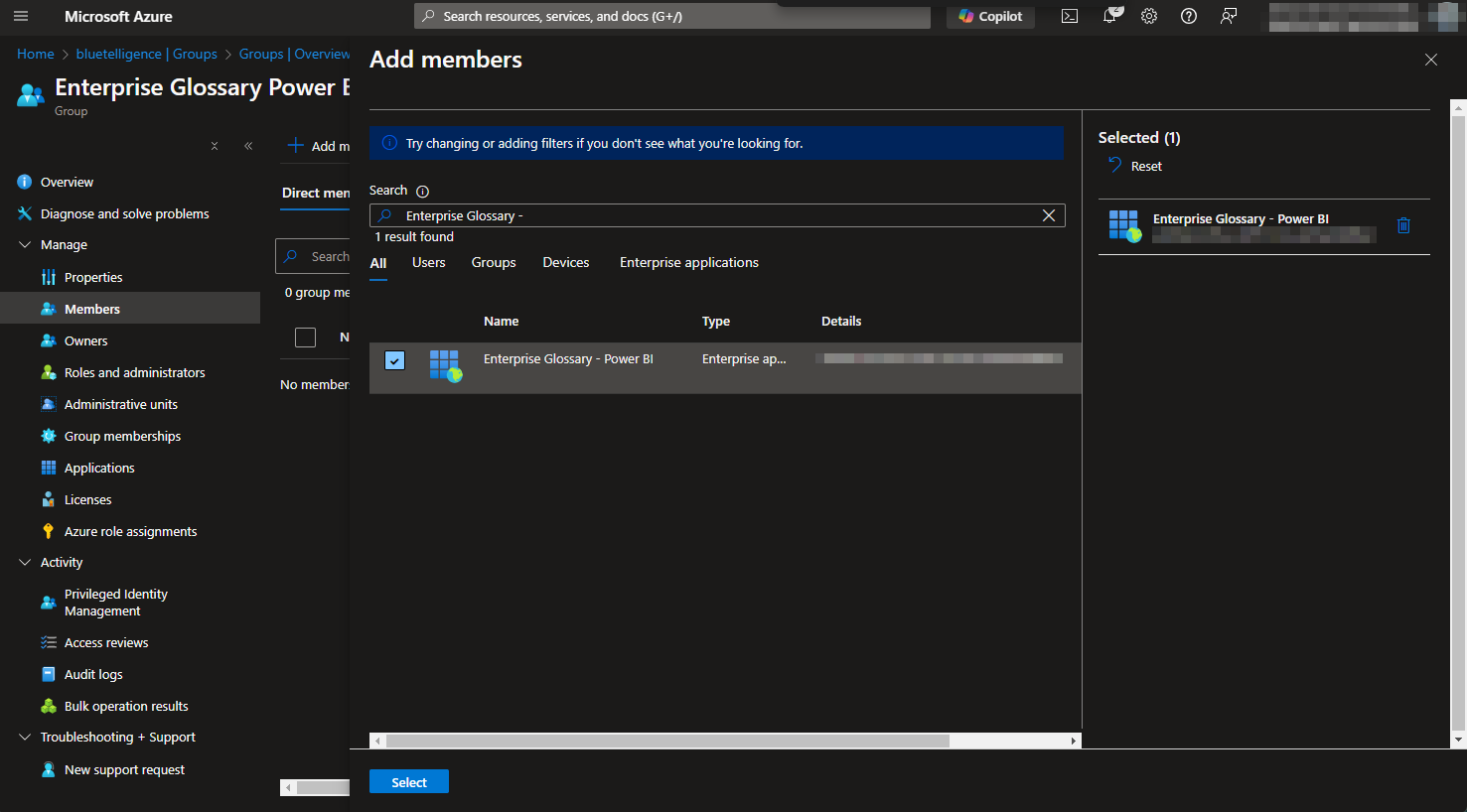1467x812 pixels.
Task: Click the search info icon
Action: click(x=422, y=192)
